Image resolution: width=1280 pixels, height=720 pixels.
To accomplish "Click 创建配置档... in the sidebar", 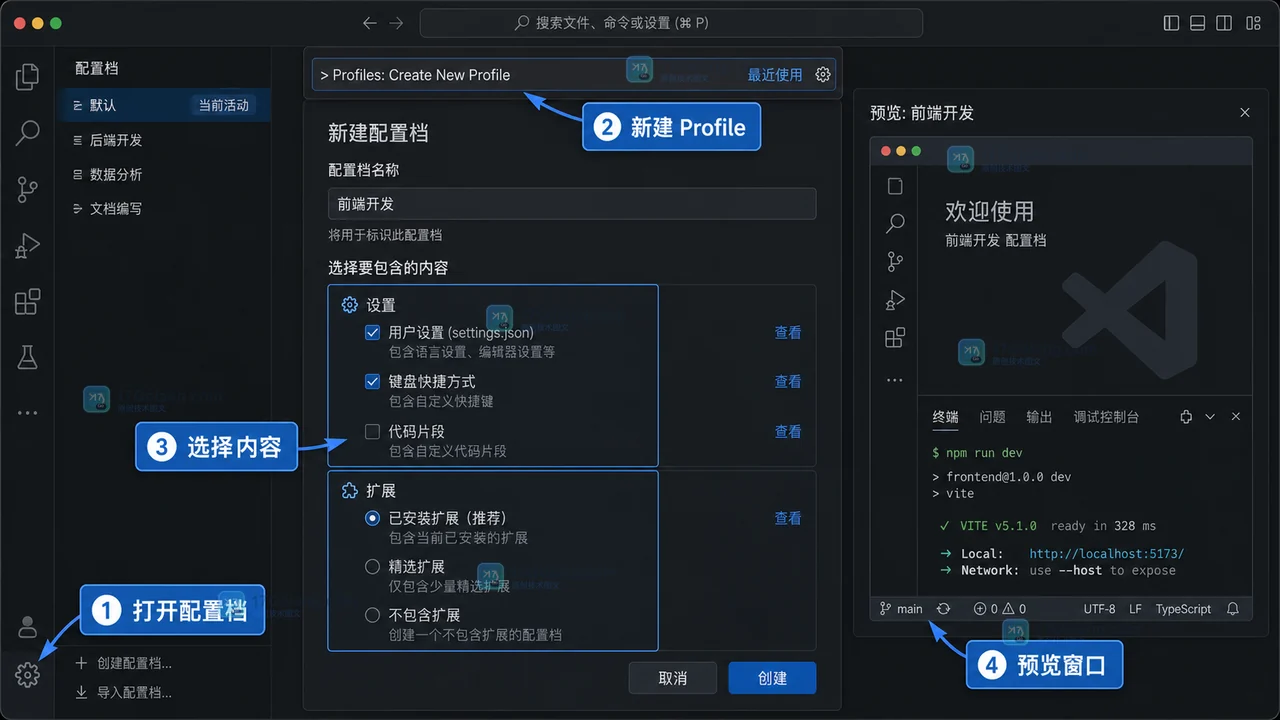I will [x=124, y=663].
